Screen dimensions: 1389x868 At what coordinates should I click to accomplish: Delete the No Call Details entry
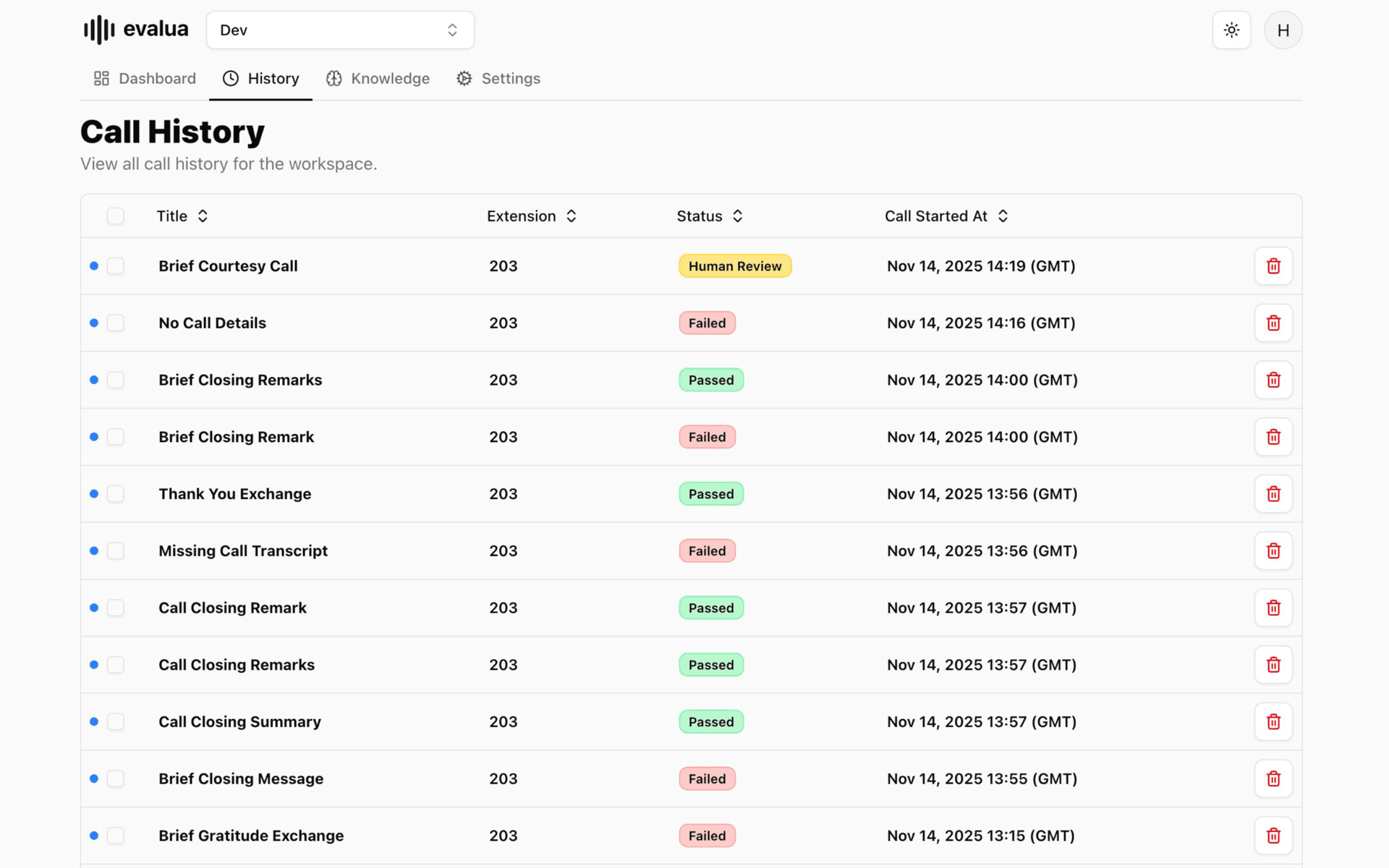1273,323
